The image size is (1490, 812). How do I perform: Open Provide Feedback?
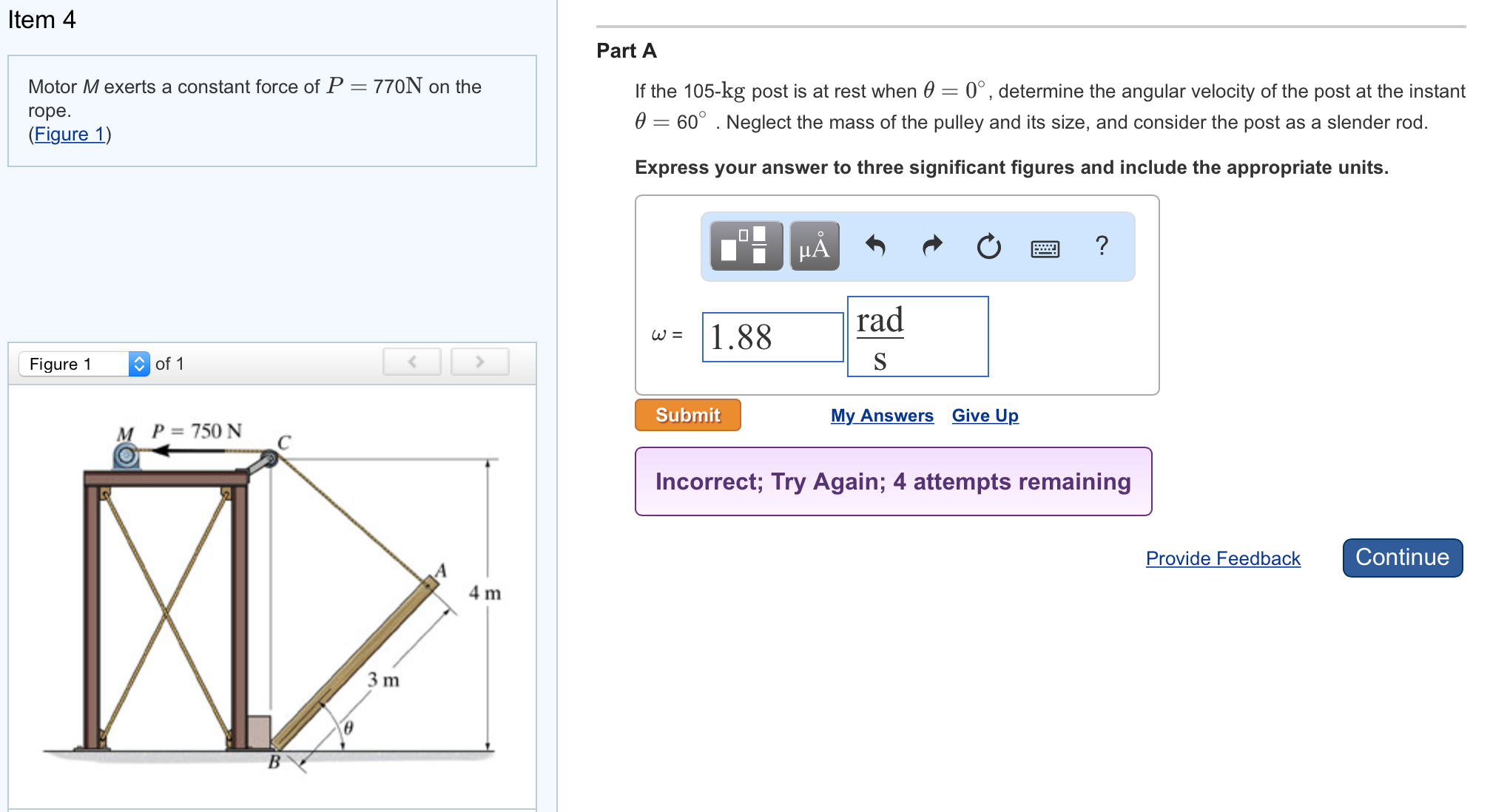click(1221, 558)
